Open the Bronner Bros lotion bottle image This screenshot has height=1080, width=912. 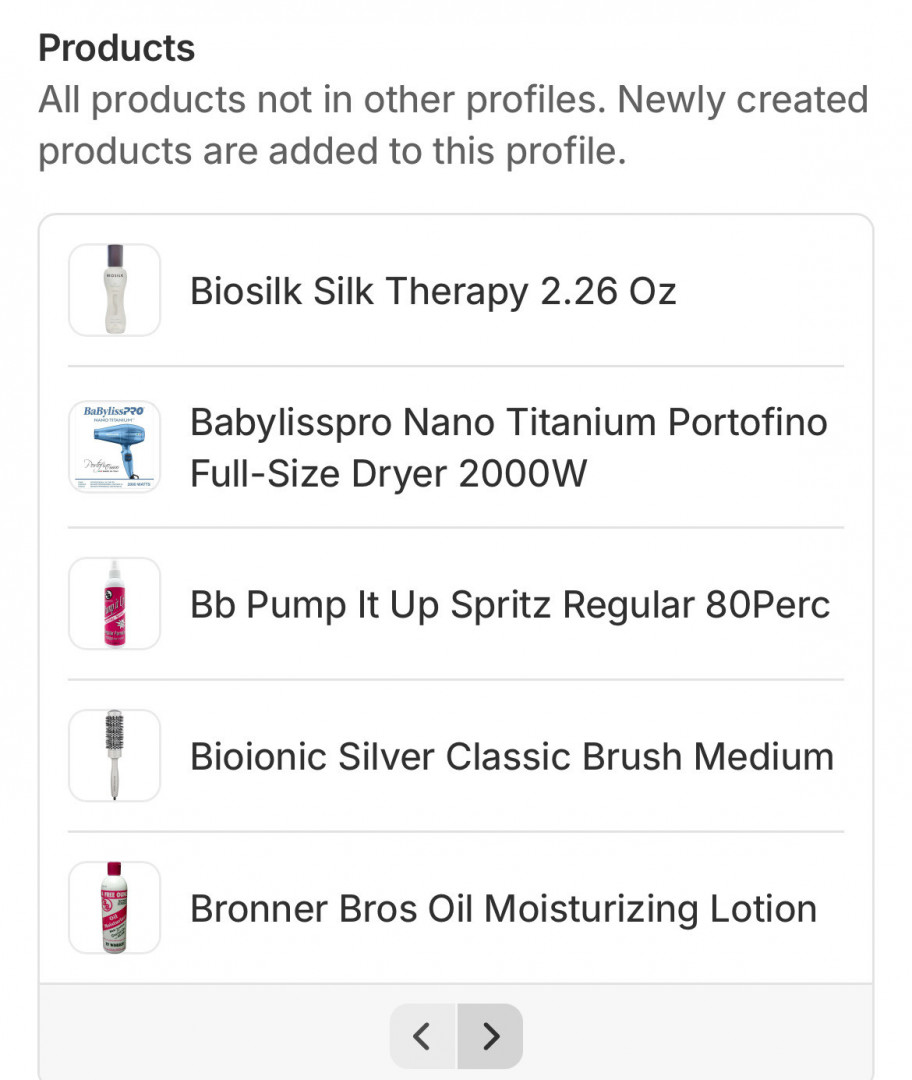click(x=114, y=908)
